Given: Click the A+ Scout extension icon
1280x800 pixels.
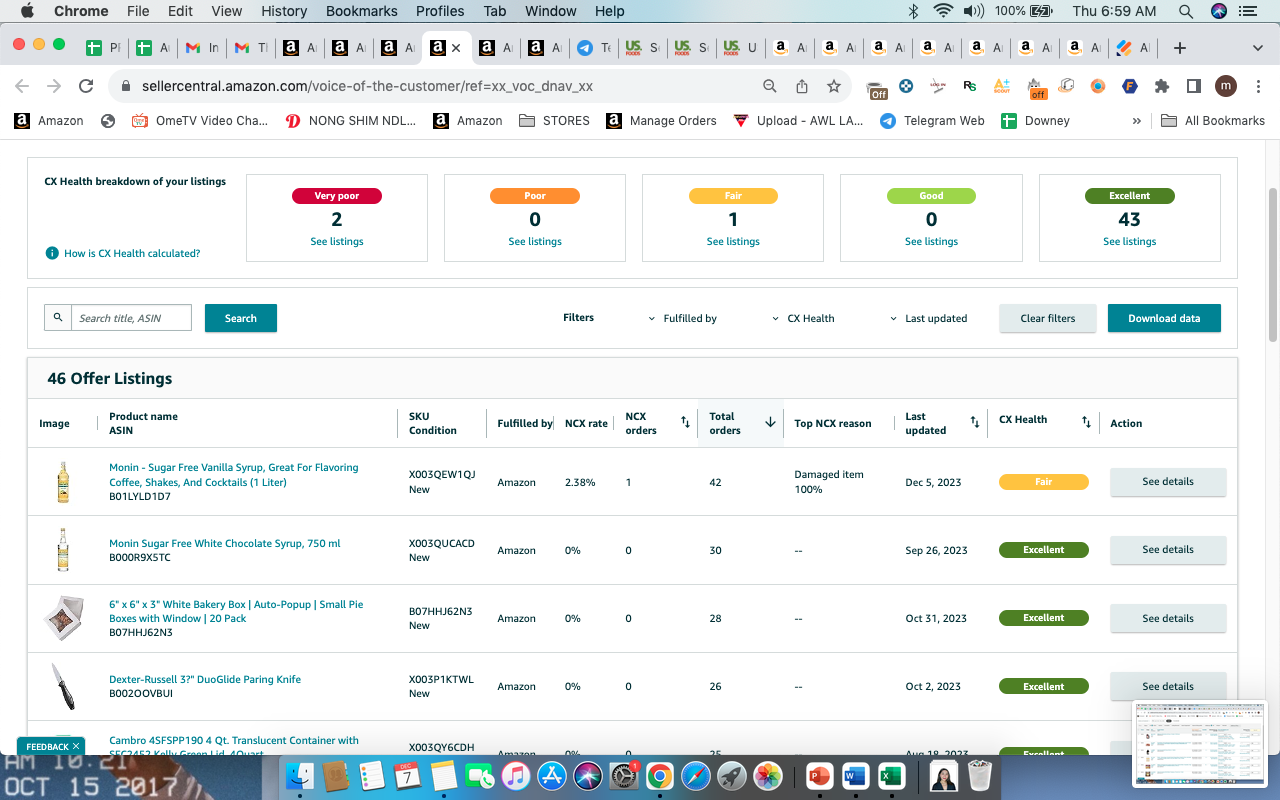Looking at the screenshot, I should tap(1002, 86).
